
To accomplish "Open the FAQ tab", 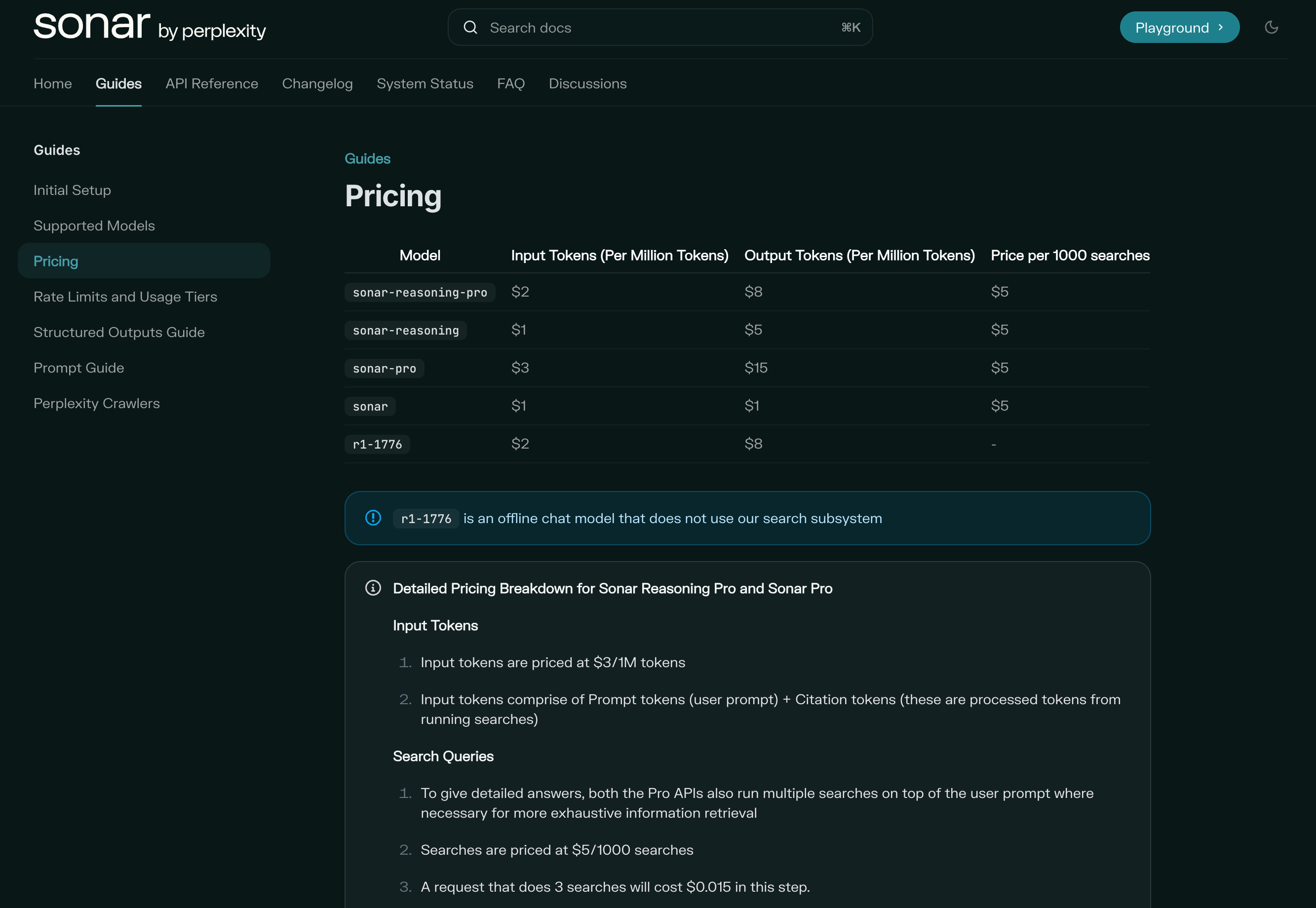I will [x=510, y=83].
